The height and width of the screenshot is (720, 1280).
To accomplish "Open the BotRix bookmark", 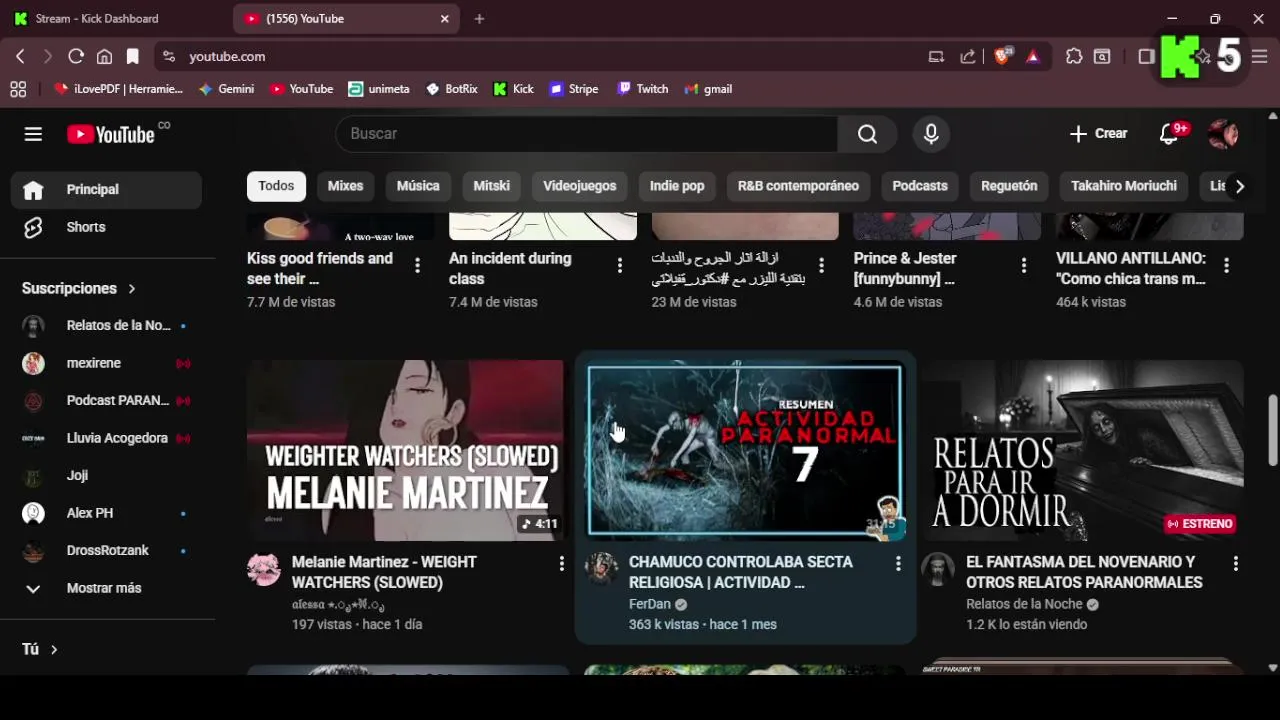I will click(x=452, y=89).
